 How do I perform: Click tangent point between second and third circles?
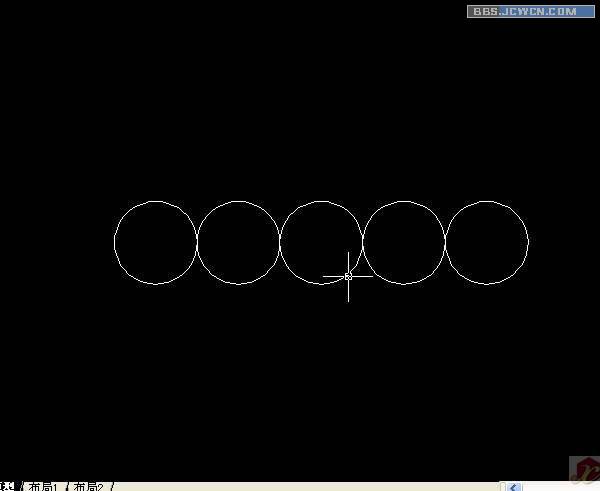(280, 242)
